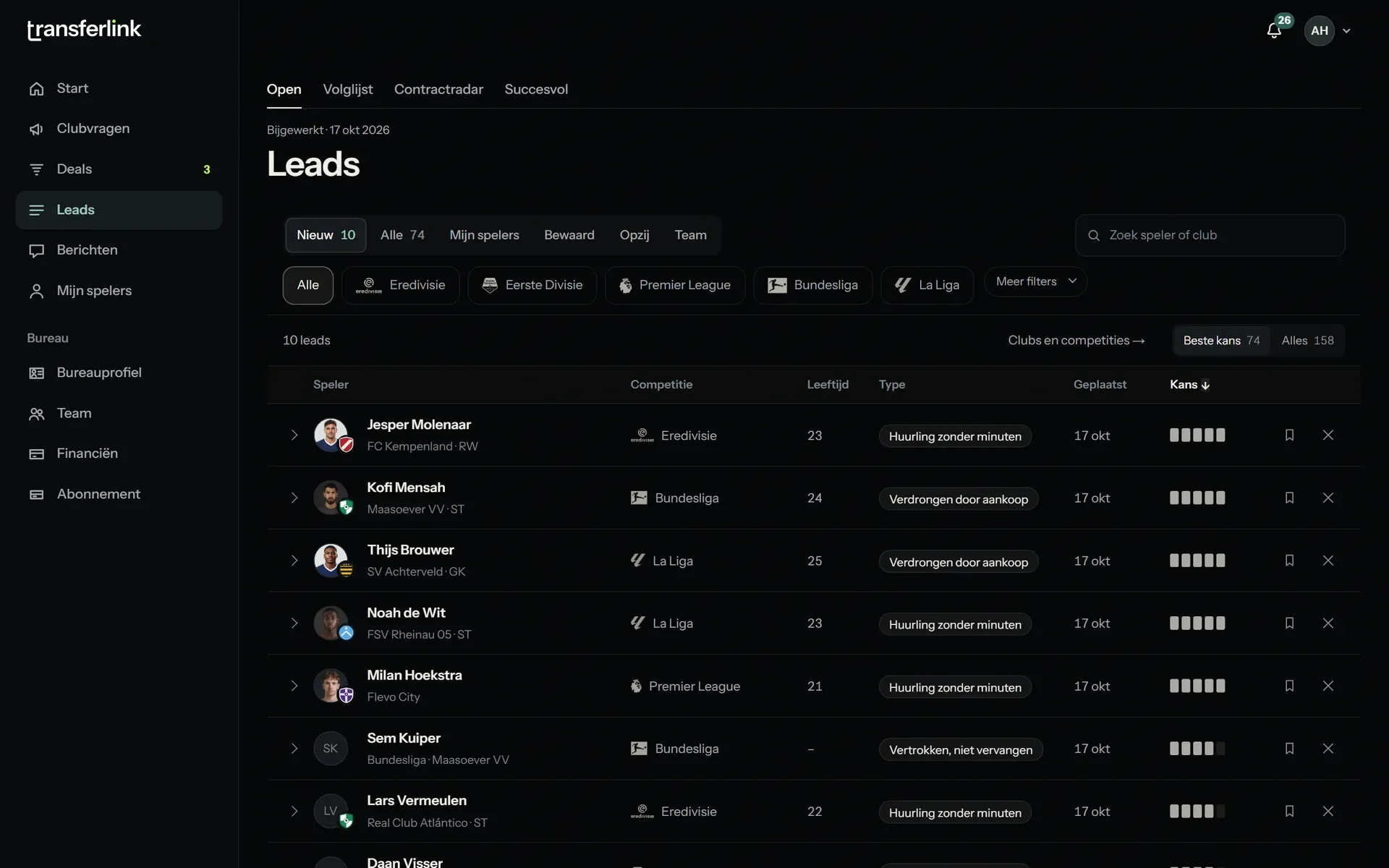
Task: Go to Start in the sidebar
Action: click(119, 88)
